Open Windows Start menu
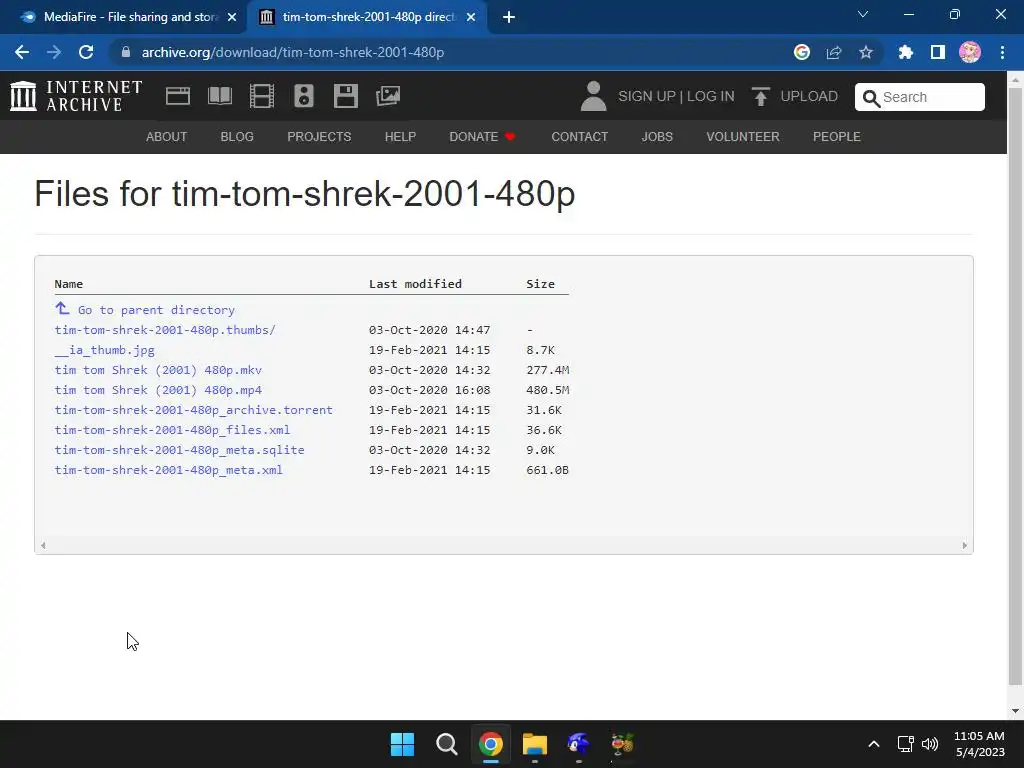This screenshot has width=1024, height=768. point(402,744)
